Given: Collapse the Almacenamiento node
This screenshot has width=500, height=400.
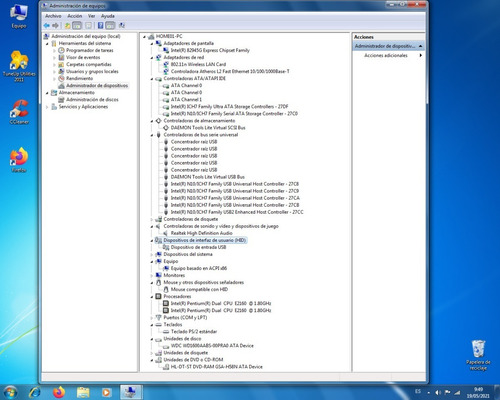Looking at the screenshot, I should pos(47,93).
